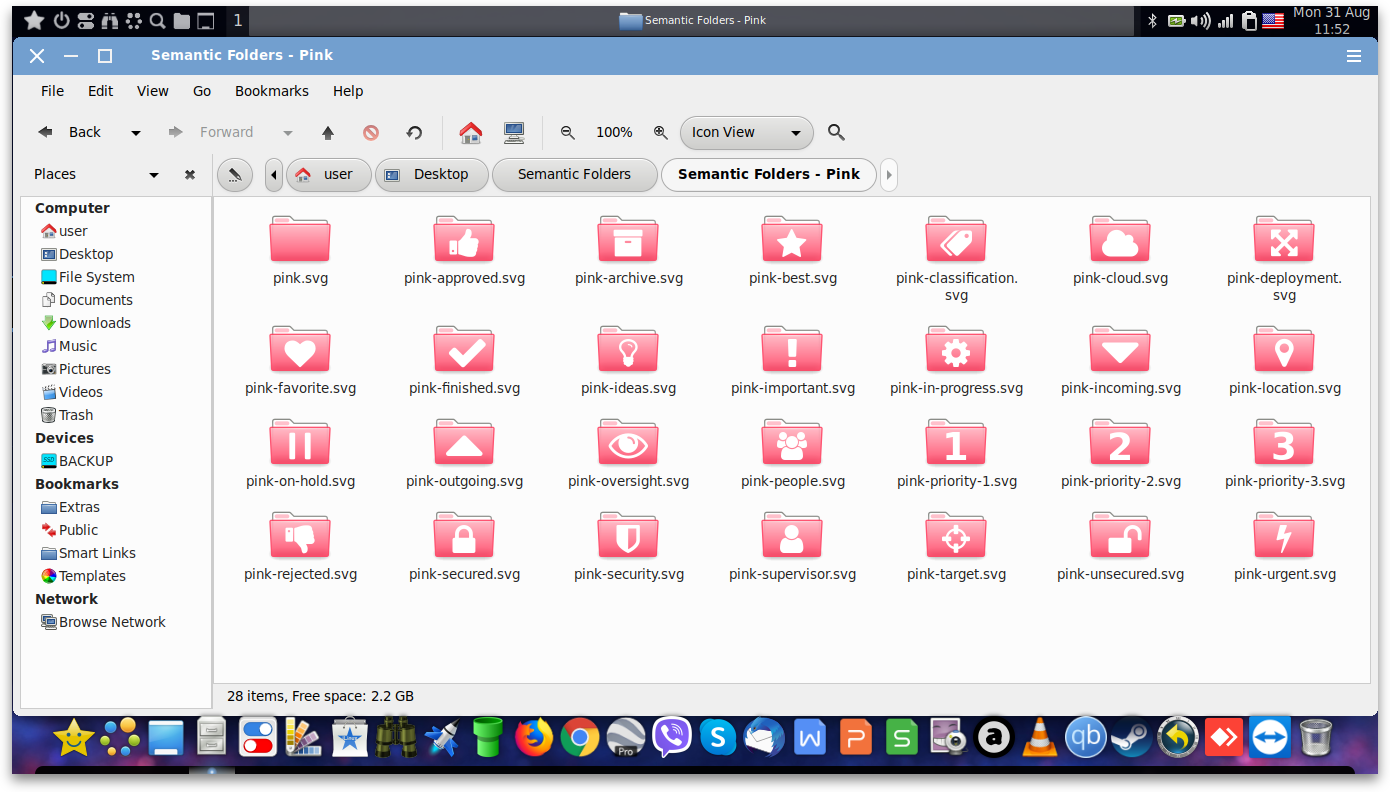Open the Places sidebar type dropdown
This screenshot has height=792, width=1390.
tap(154, 175)
